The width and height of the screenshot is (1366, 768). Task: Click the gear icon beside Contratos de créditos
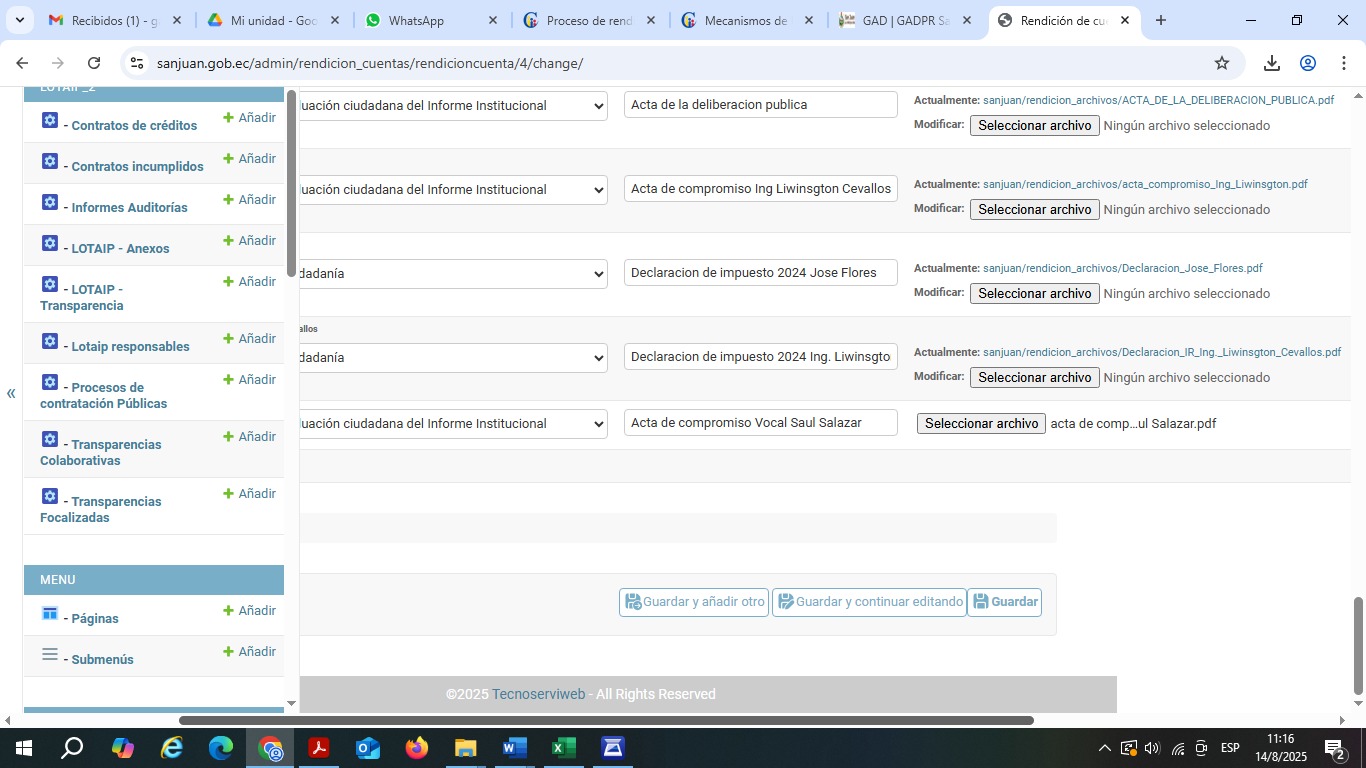click(x=50, y=121)
